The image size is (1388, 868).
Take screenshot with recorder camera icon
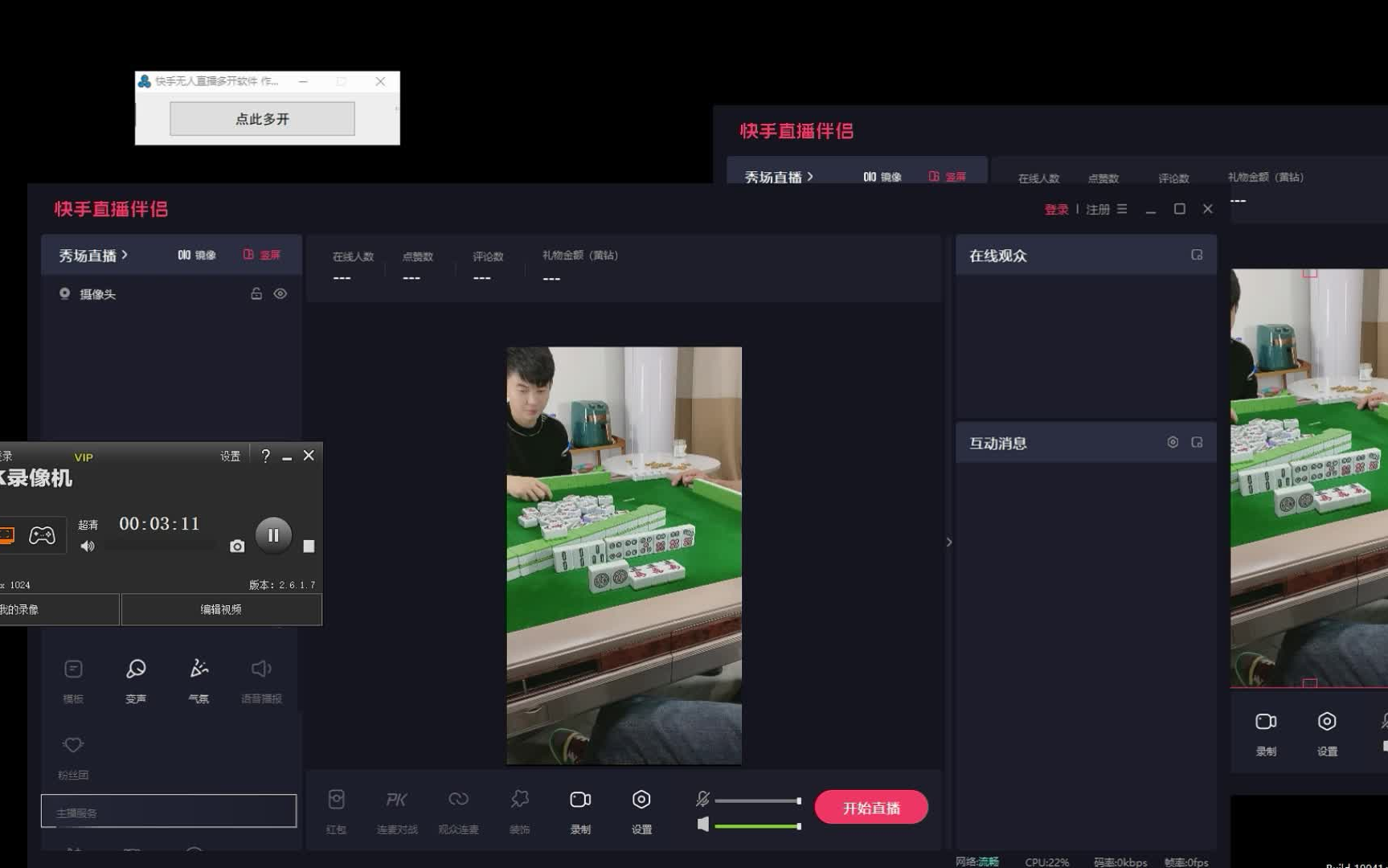(x=237, y=547)
